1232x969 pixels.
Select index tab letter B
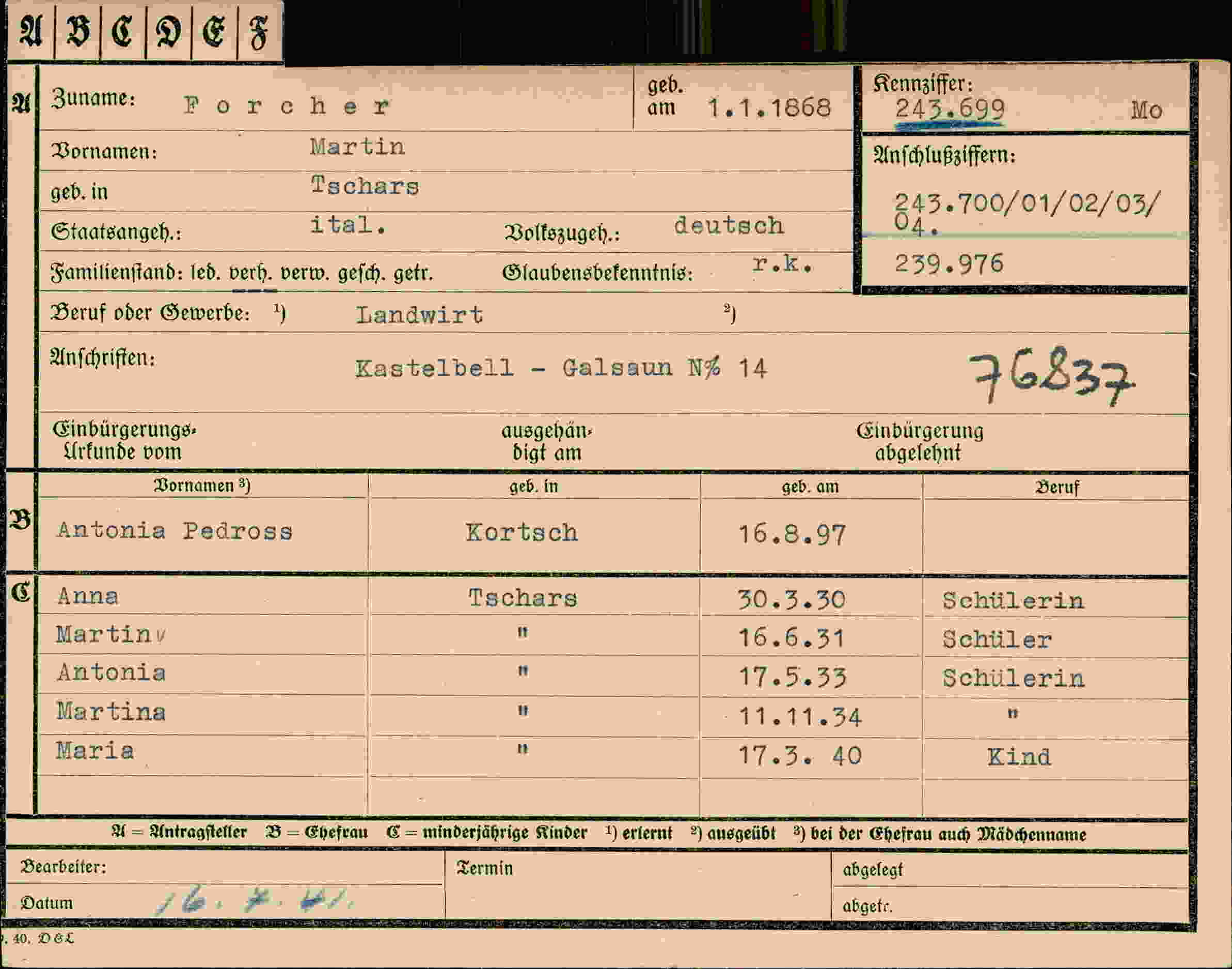77,30
